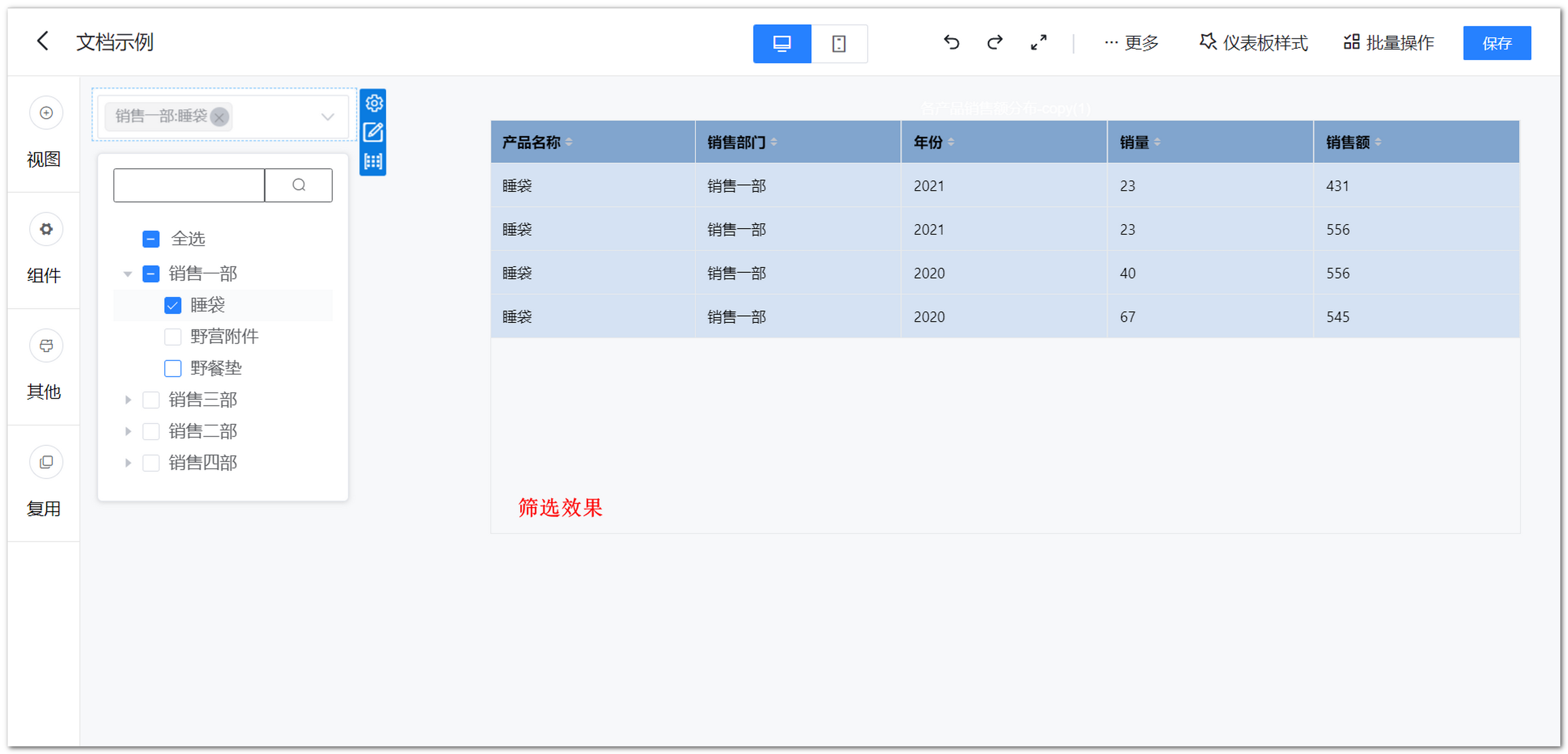Open 批量操作 menu
1568x754 pixels.
[x=1388, y=42]
